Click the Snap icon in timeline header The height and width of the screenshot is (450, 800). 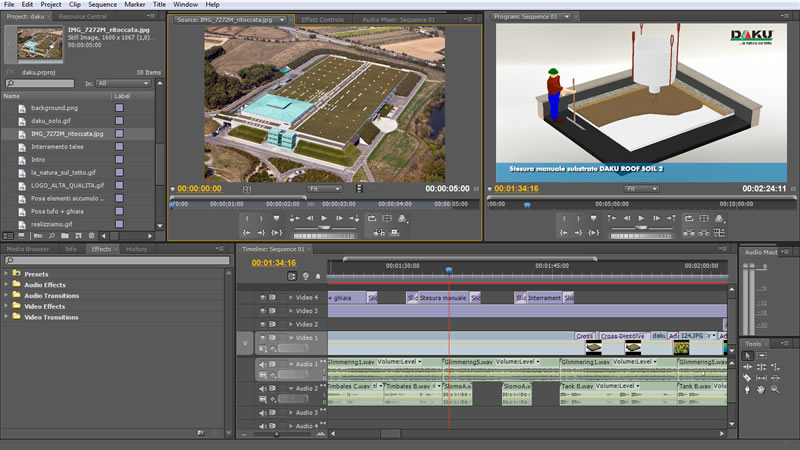(x=294, y=276)
